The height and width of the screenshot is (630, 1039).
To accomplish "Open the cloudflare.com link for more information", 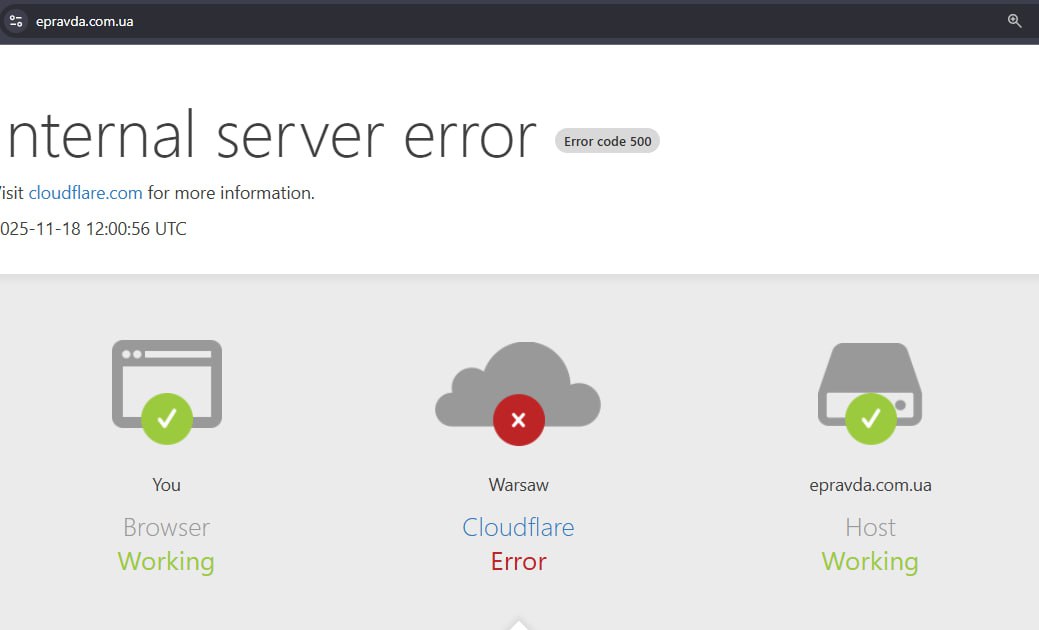I will tap(85, 193).
